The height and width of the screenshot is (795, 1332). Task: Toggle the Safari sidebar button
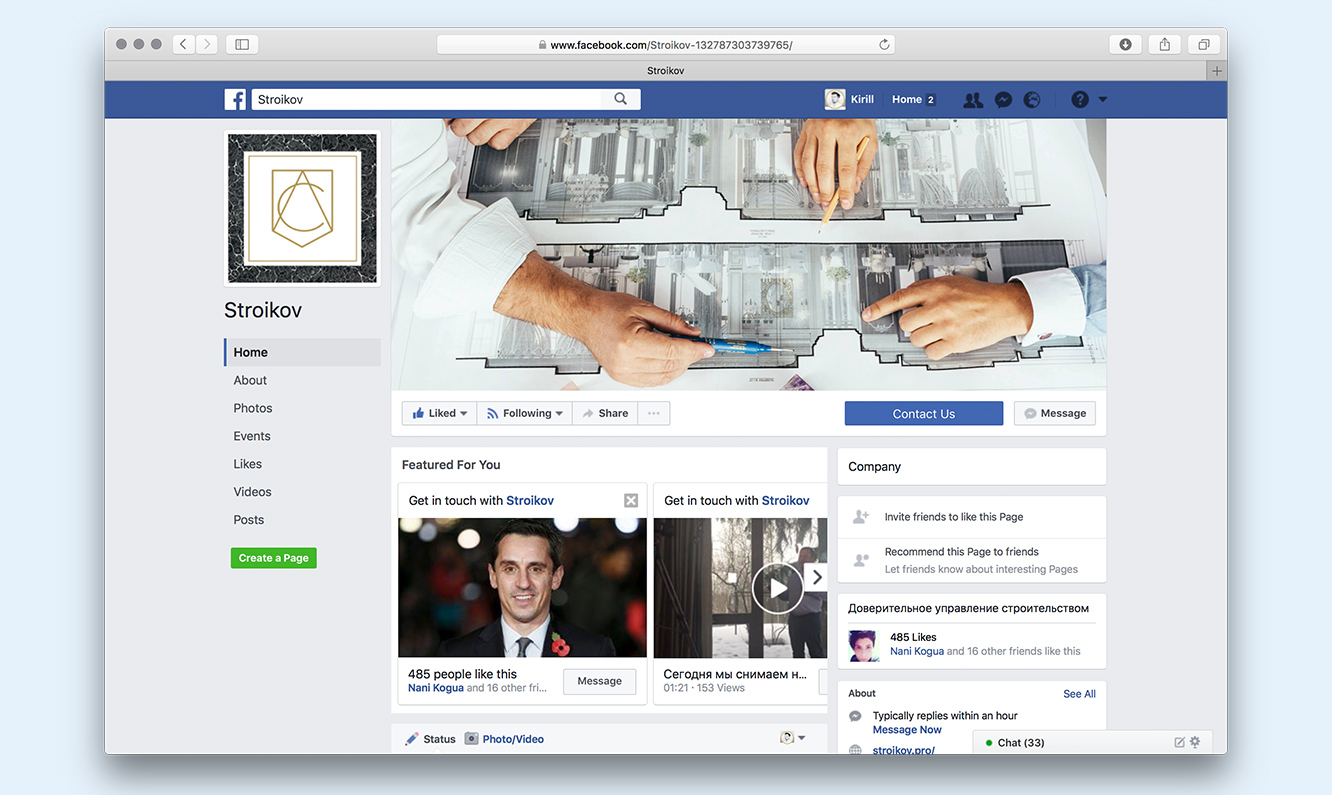click(x=242, y=44)
